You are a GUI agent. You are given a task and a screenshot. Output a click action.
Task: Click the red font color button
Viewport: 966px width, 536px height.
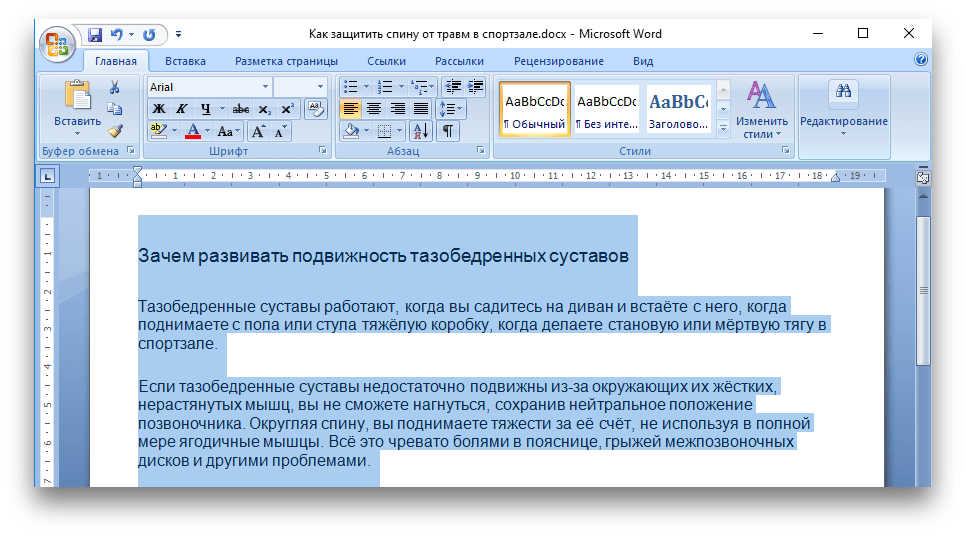[193, 131]
